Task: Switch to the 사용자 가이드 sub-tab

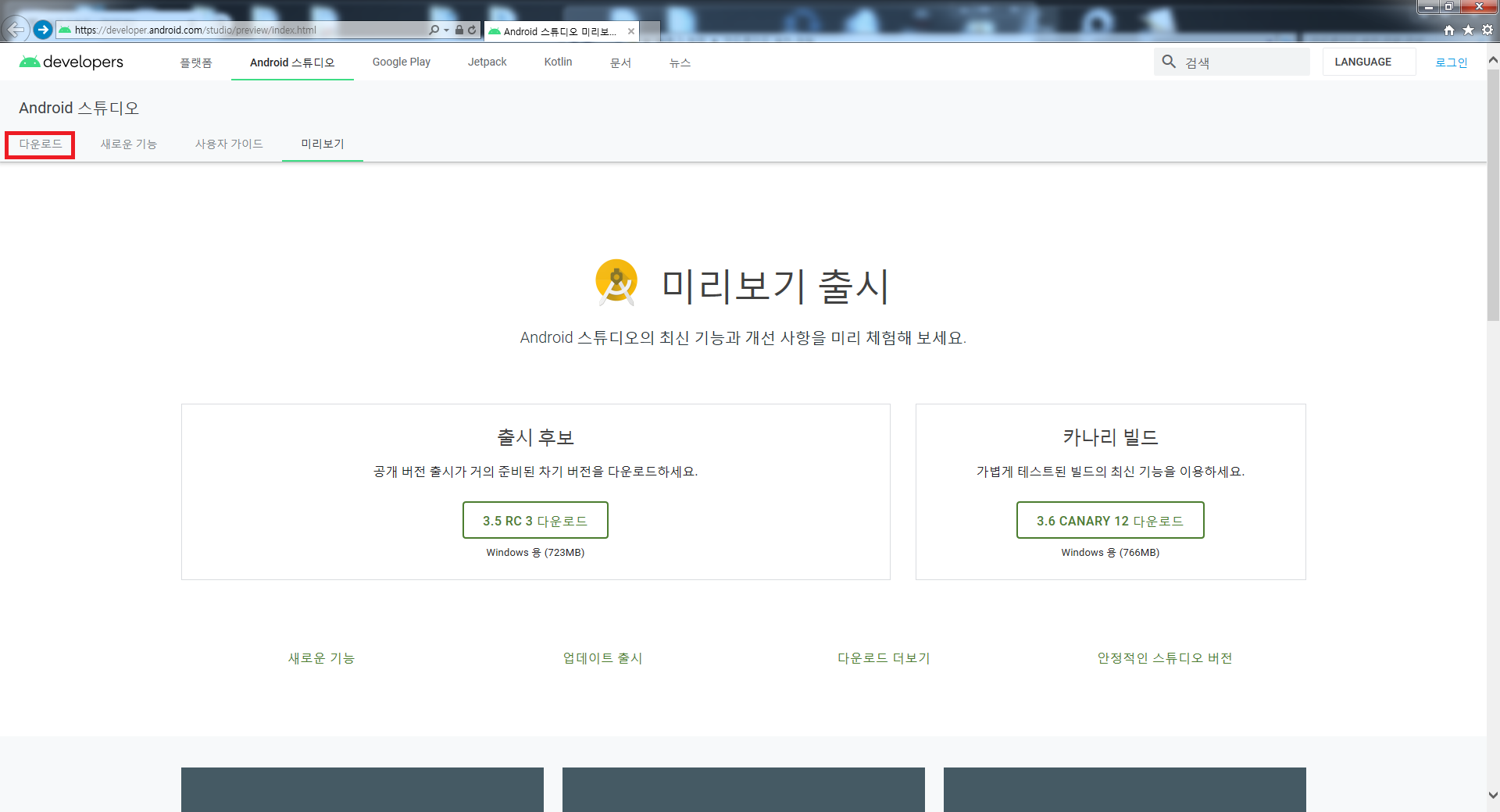Action: coord(229,144)
